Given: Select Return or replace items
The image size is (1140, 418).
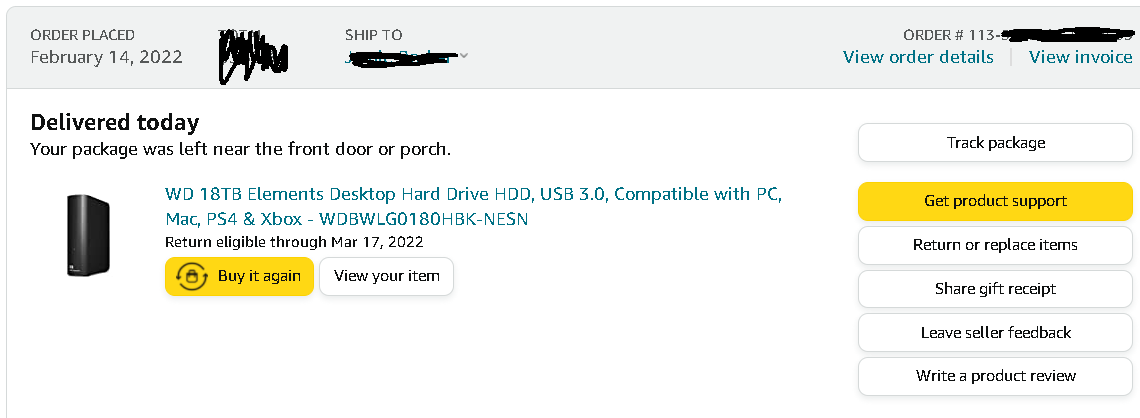Looking at the screenshot, I should [x=995, y=245].
